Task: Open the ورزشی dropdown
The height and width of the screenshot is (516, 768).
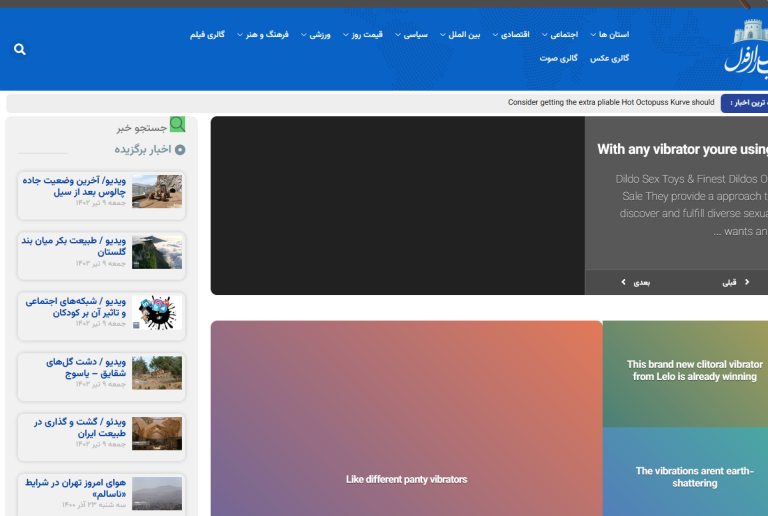Action: click(x=315, y=34)
